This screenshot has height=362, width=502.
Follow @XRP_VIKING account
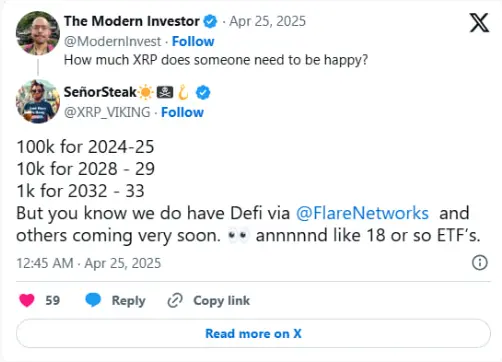tap(182, 112)
